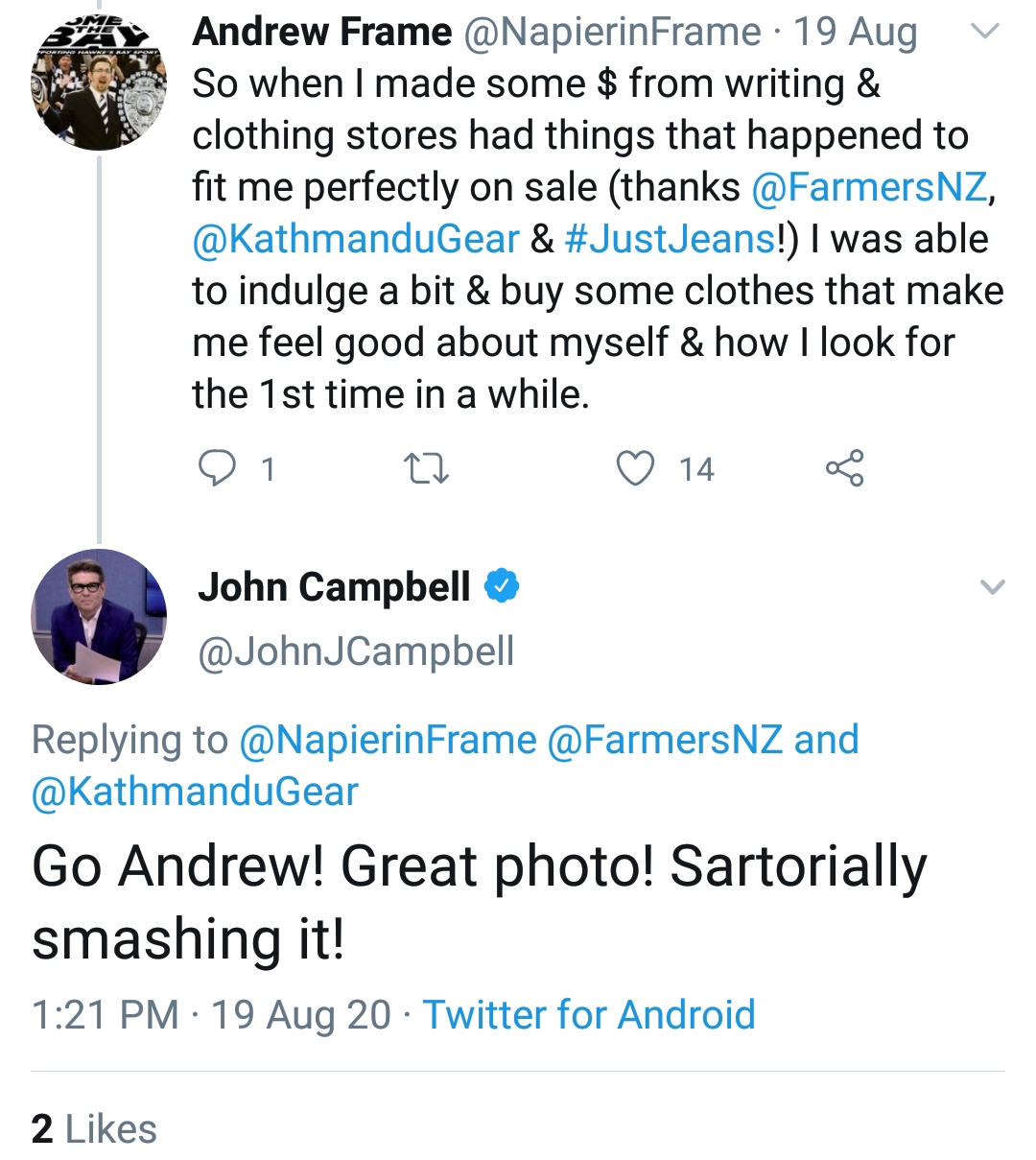Tap Twitter for Android source link
This screenshot has height=1160, width=1036.
click(x=589, y=1014)
